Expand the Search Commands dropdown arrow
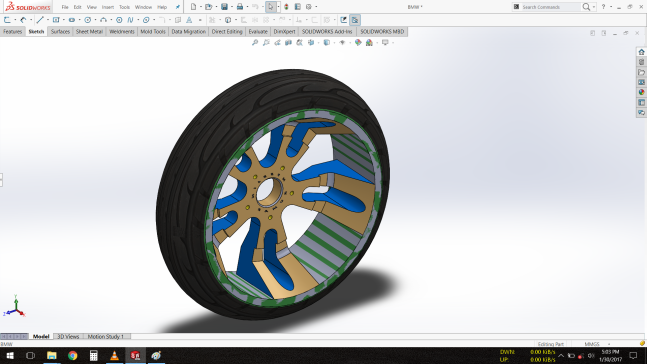647x364 pixels. pos(594,7)
